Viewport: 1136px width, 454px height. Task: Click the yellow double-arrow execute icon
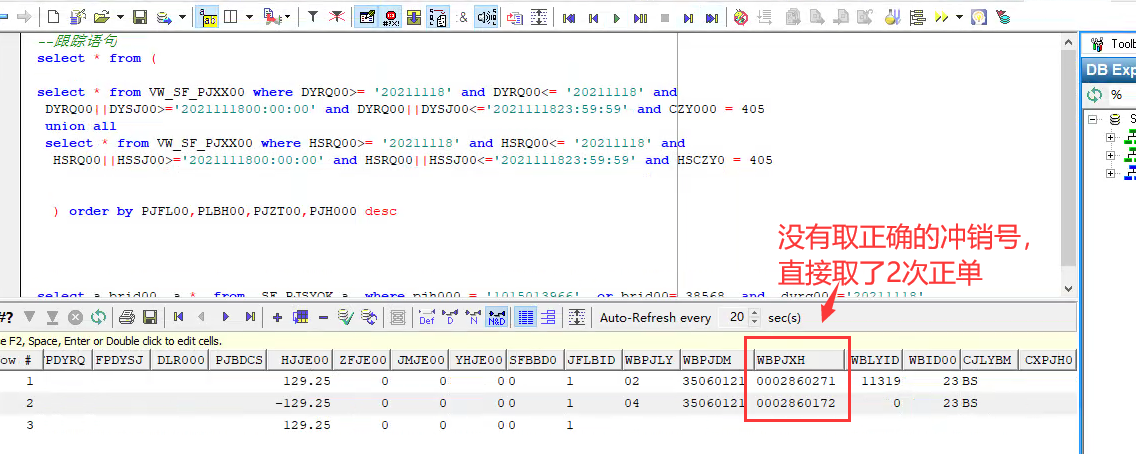(941, 17)
